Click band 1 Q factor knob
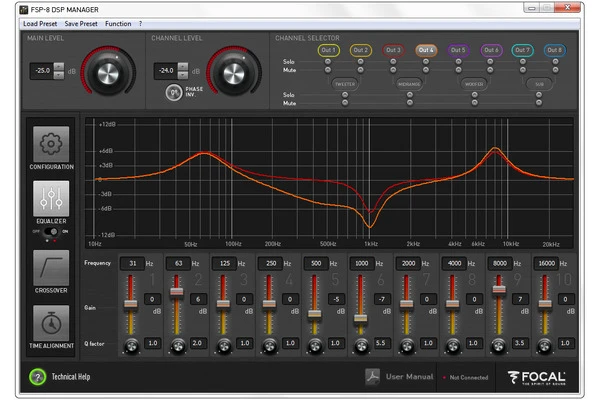 [131, 346]
